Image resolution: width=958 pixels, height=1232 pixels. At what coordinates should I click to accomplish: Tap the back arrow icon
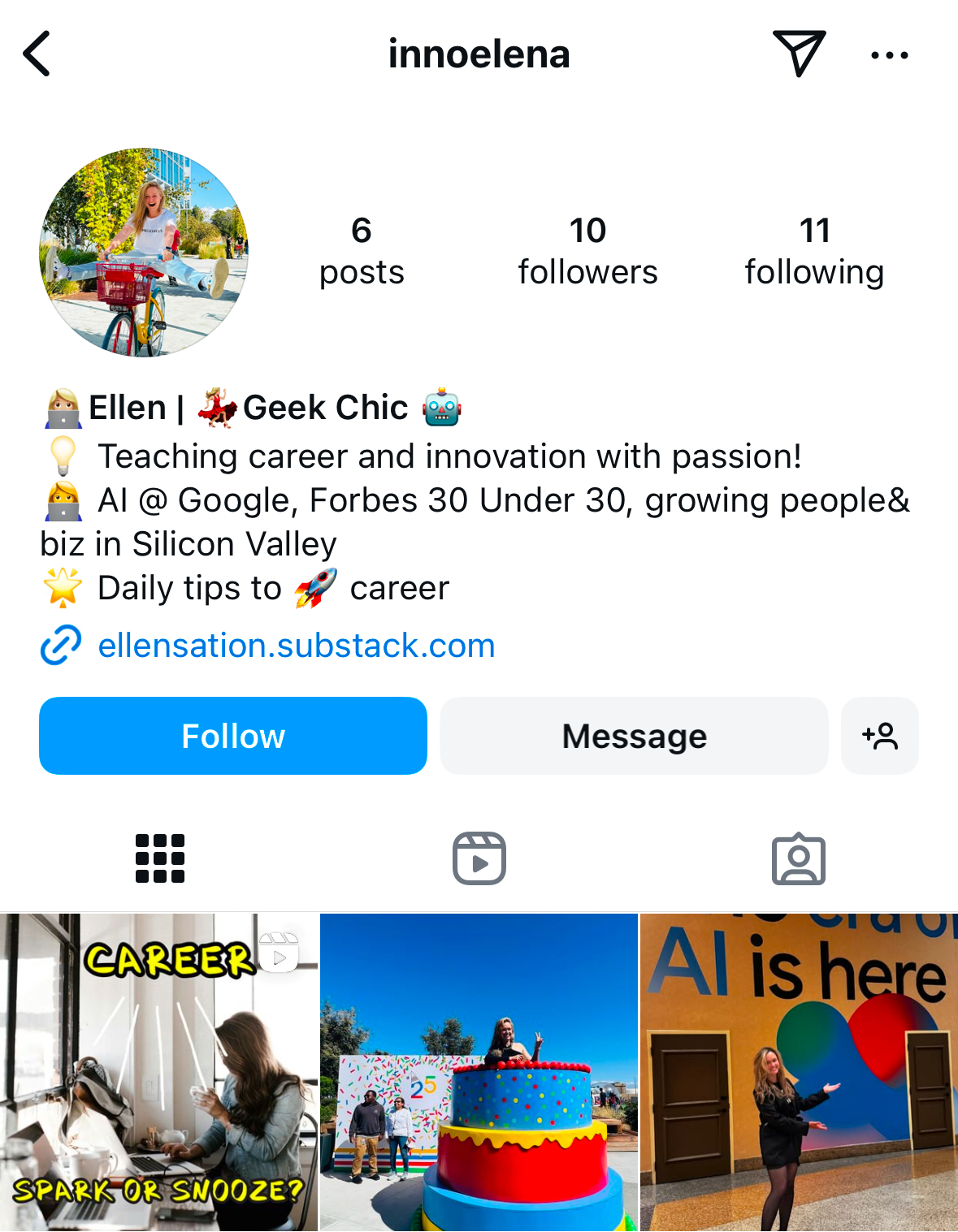pos(37,54)
